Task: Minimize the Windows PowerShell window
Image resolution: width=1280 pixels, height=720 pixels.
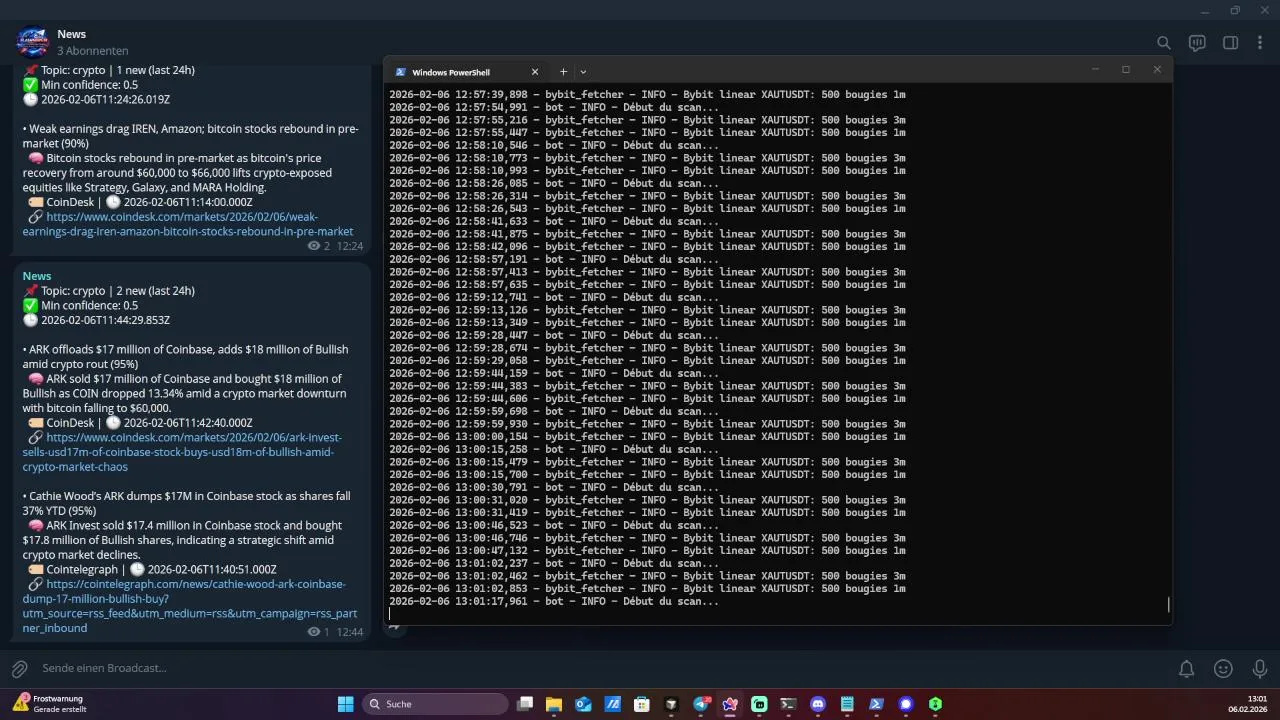Action: [1095, 70]
